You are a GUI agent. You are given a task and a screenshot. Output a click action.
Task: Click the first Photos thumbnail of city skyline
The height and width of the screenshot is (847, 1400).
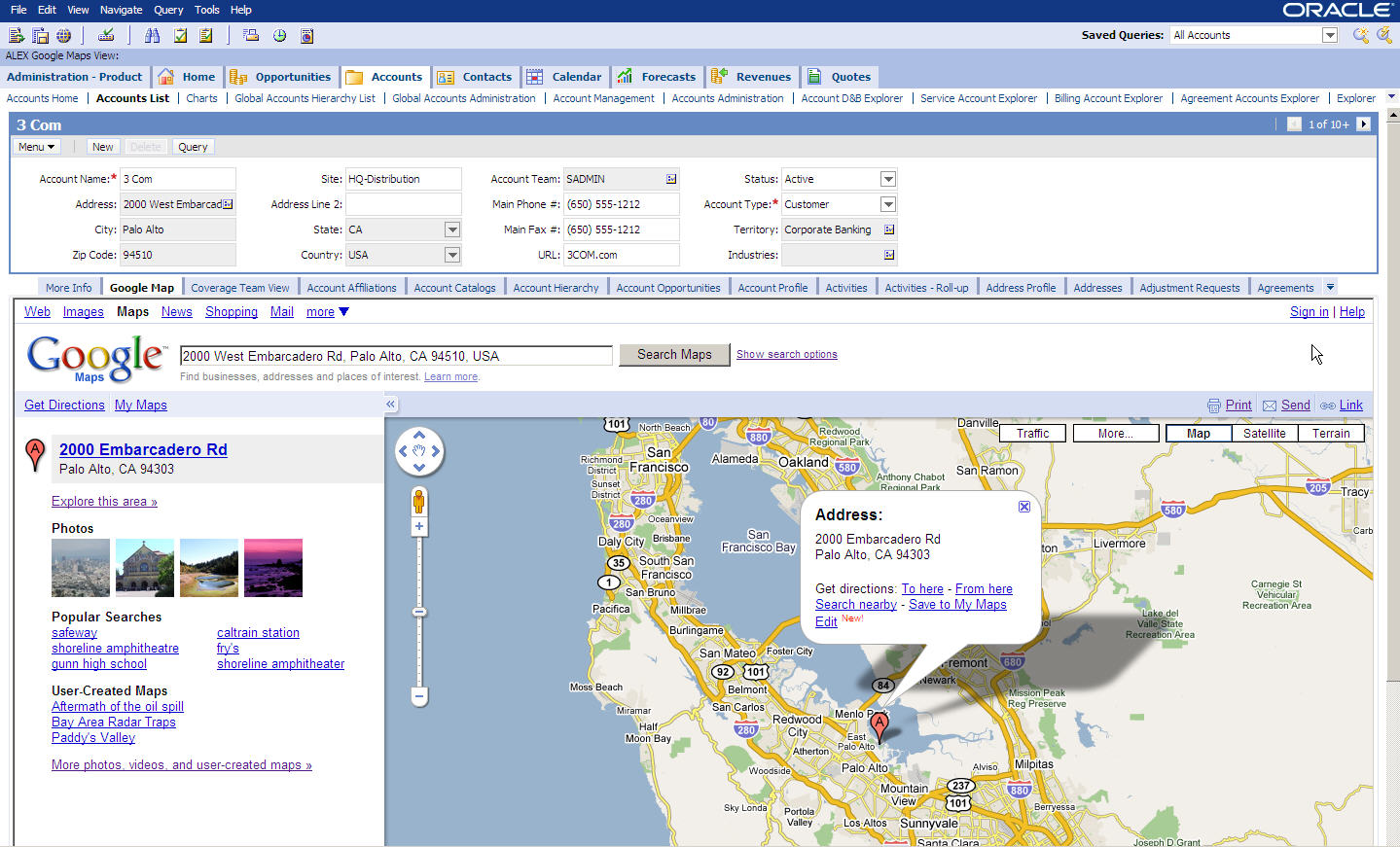81,568
